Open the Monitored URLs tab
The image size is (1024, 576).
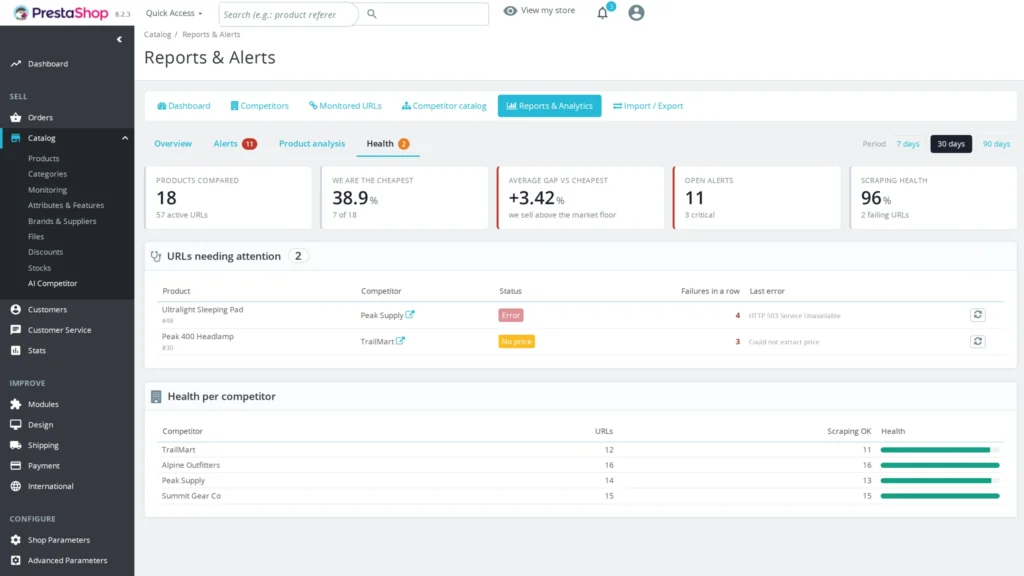click(x=345, y=106)
